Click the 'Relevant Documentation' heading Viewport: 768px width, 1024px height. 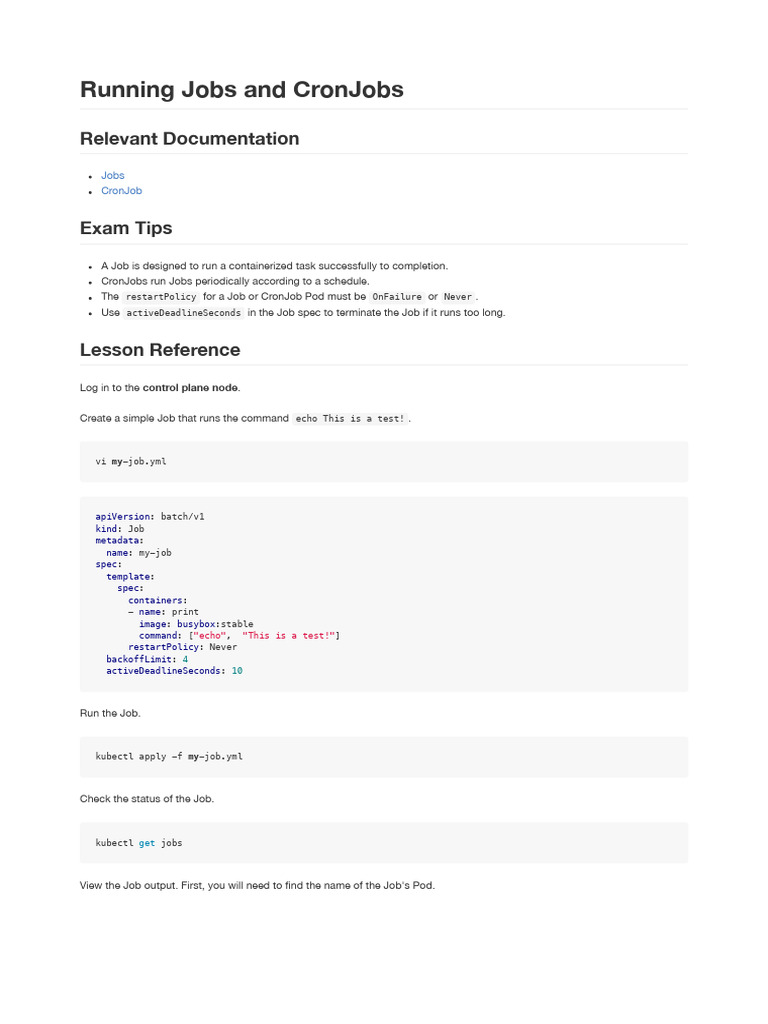[x=189, y=138]
